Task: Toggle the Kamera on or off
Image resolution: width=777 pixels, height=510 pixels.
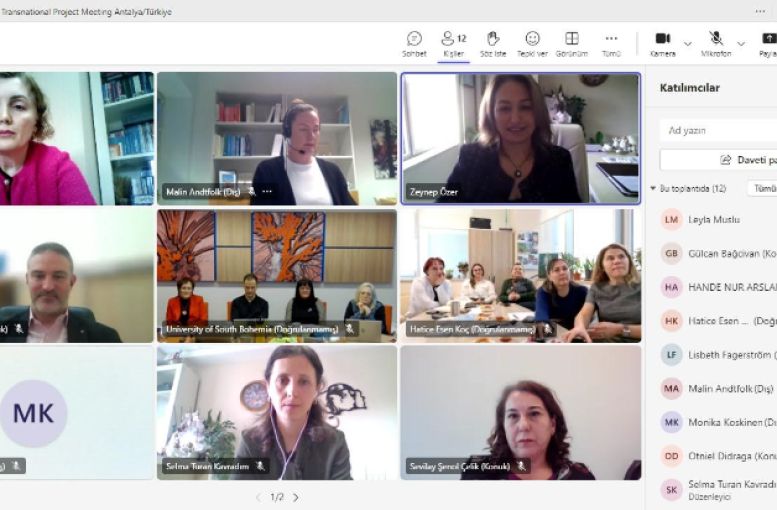Action: [663, 45]
